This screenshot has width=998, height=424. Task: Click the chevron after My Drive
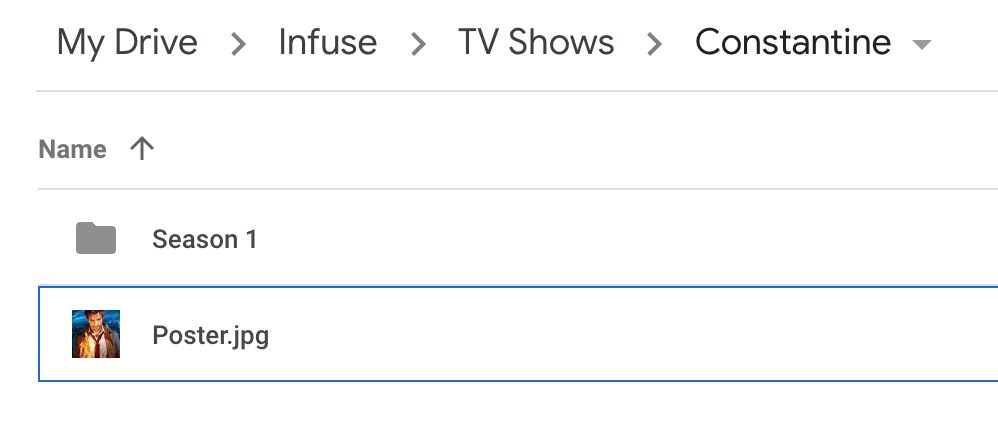coord(238,44)
